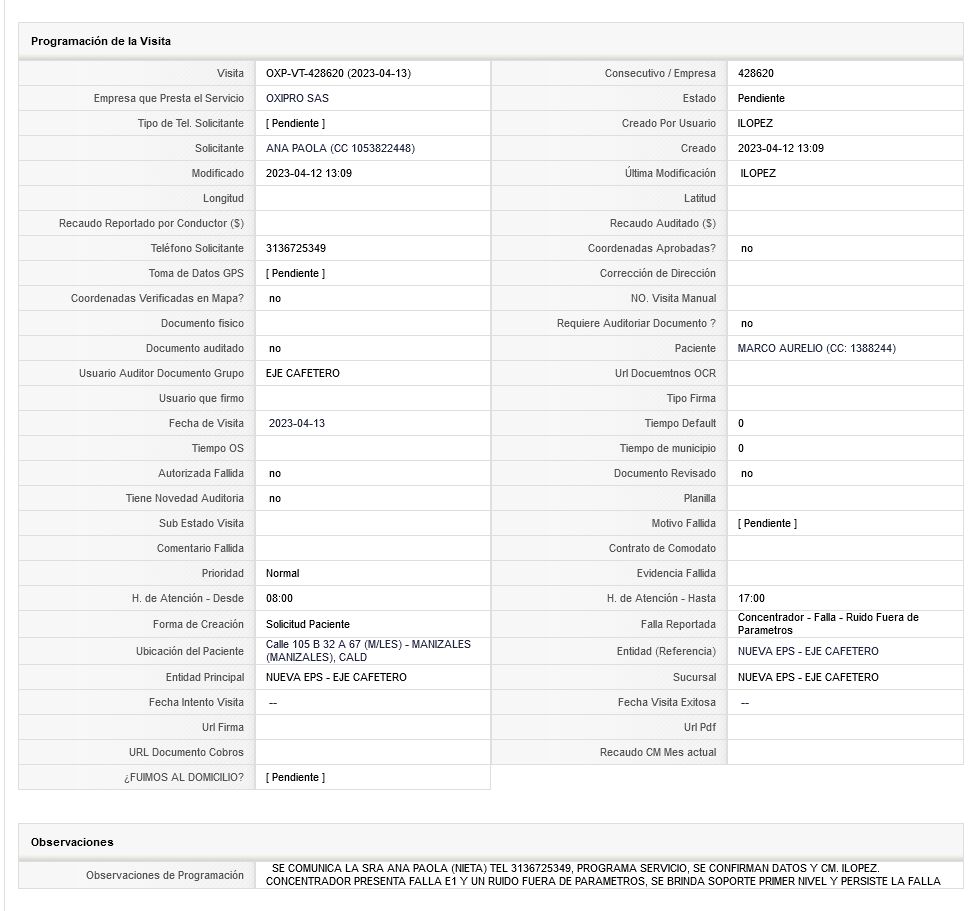The image size is (976, 911).
Task: Open Falla Reportada Concentrador link
Action: 827,624
